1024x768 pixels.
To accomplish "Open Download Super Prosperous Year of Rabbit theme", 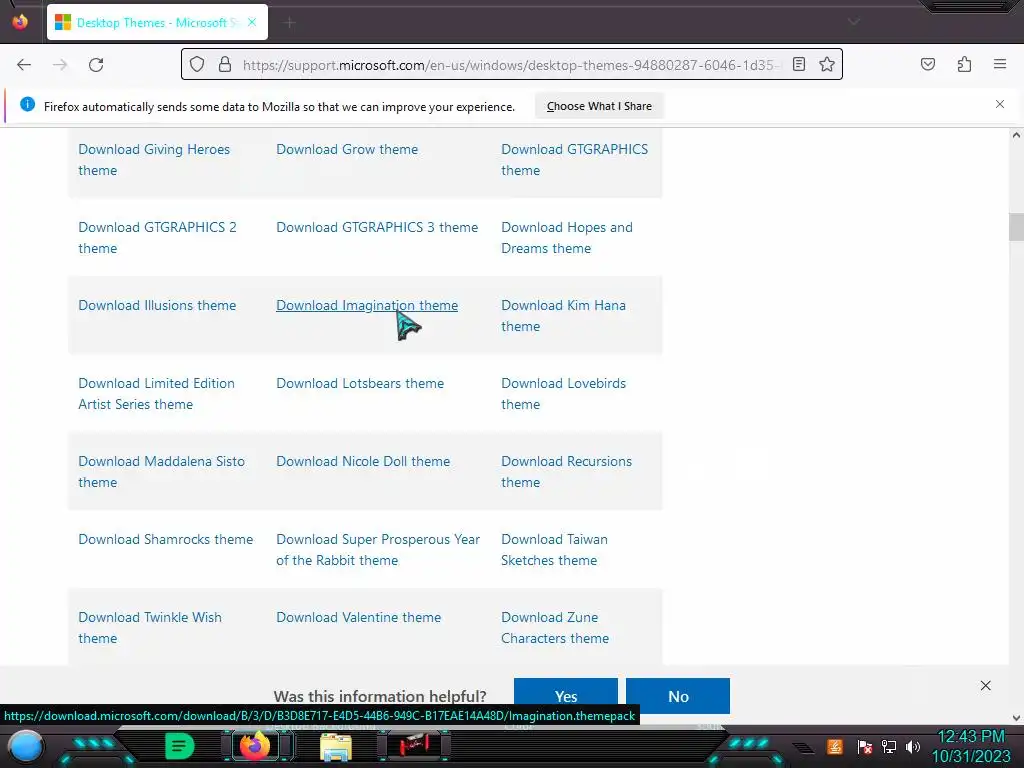I will (377, 550).
